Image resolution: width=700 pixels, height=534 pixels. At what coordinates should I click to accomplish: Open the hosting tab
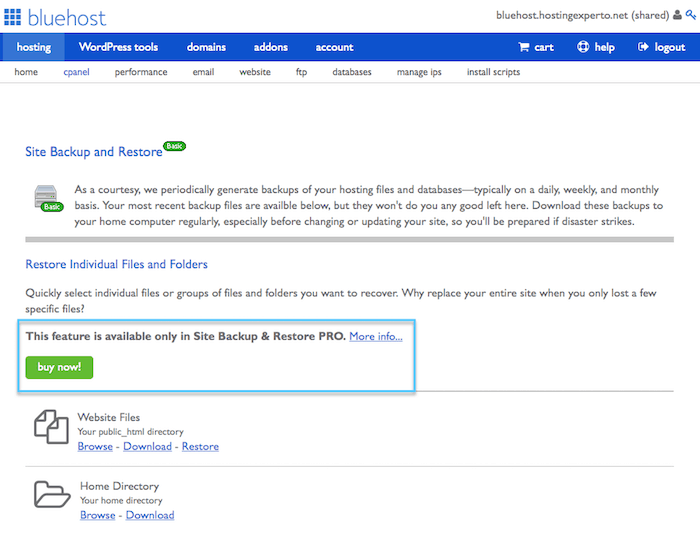(33, 47)
